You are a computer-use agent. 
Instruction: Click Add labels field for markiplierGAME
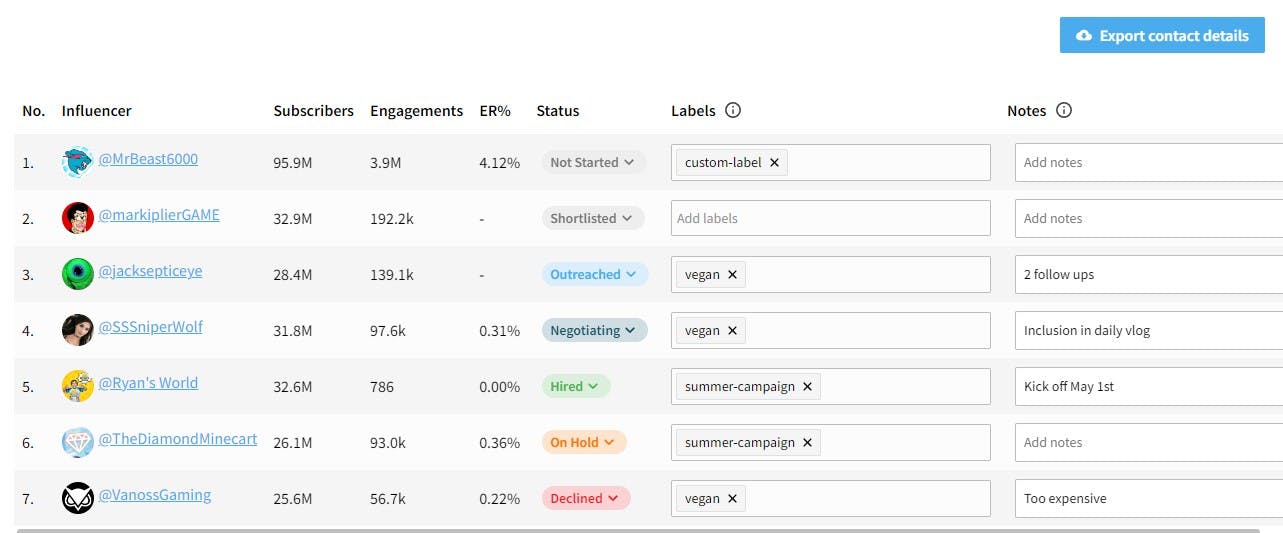[x=830, y=218]
